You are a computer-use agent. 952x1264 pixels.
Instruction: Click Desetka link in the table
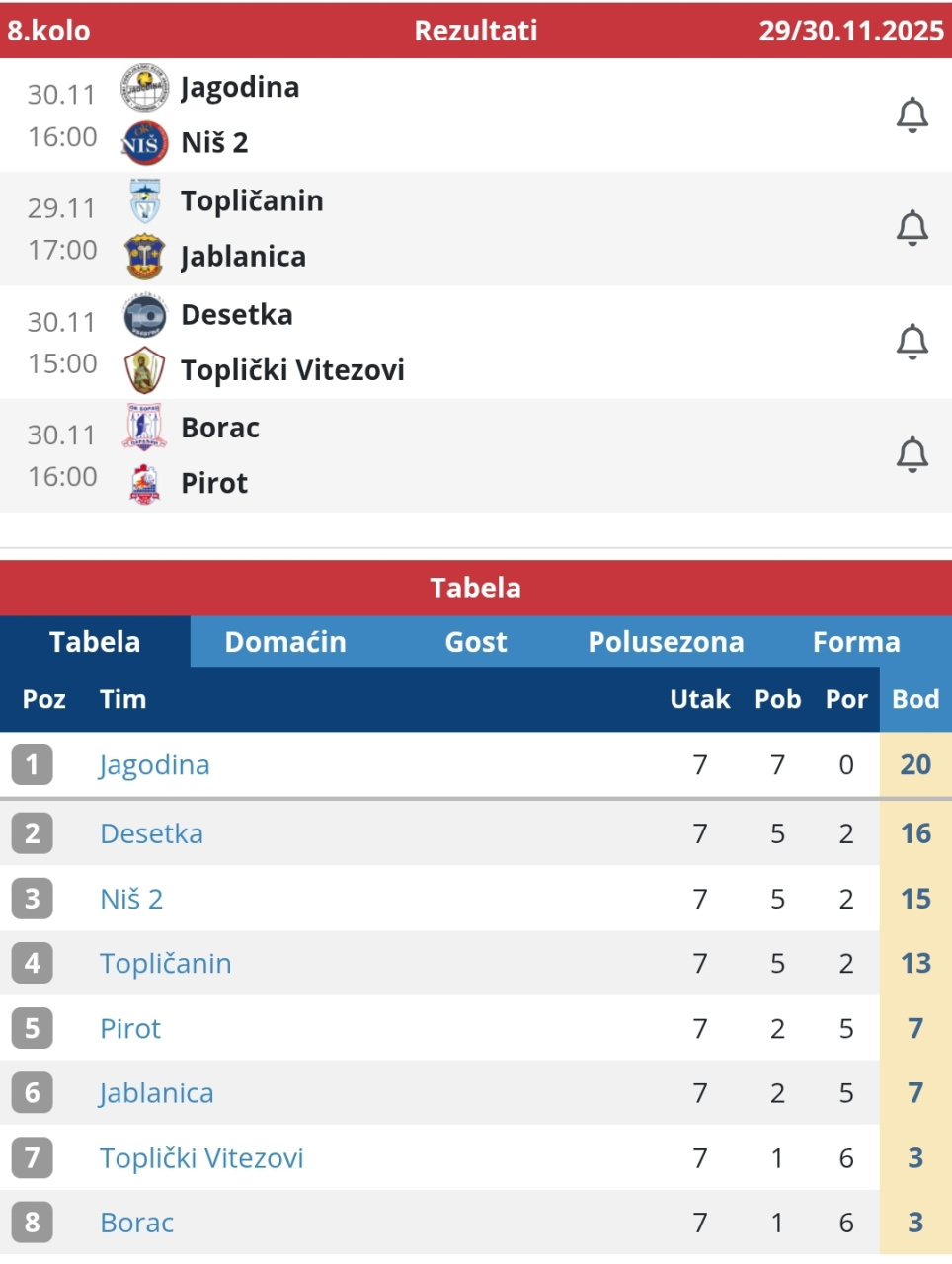pyautogui.click(x=151, y=833)
